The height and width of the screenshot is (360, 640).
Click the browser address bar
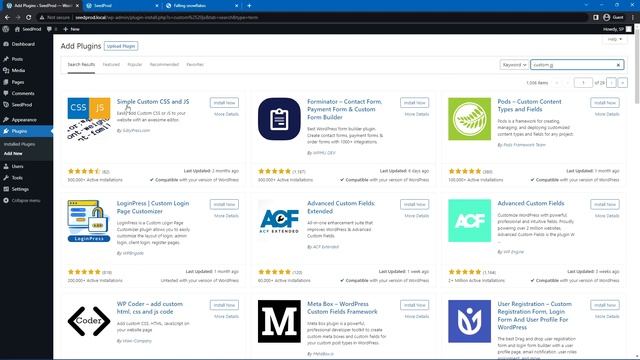tap(314, 18)
